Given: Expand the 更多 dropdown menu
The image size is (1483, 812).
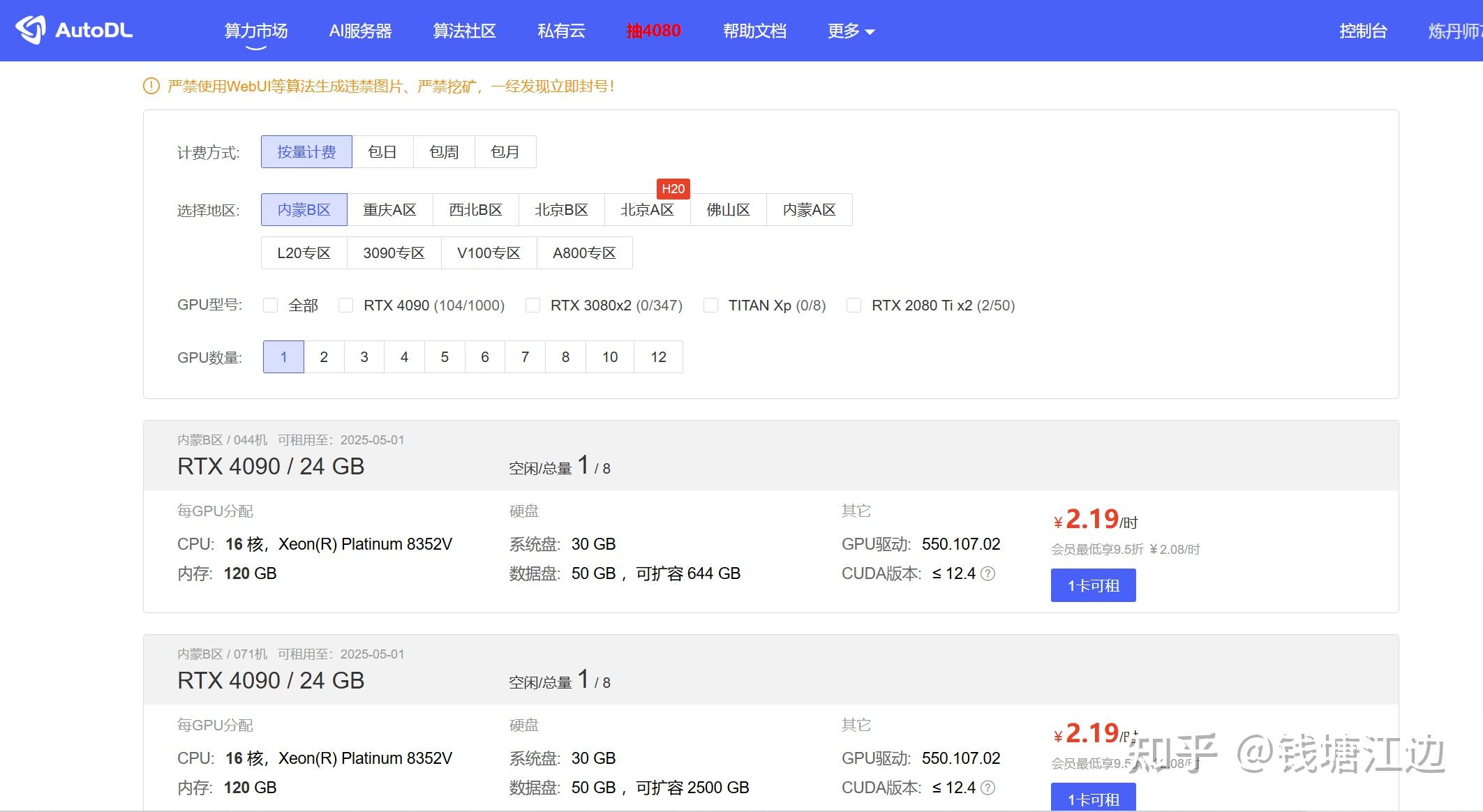Looking at the screenshot, I should [x=850, y=31].
